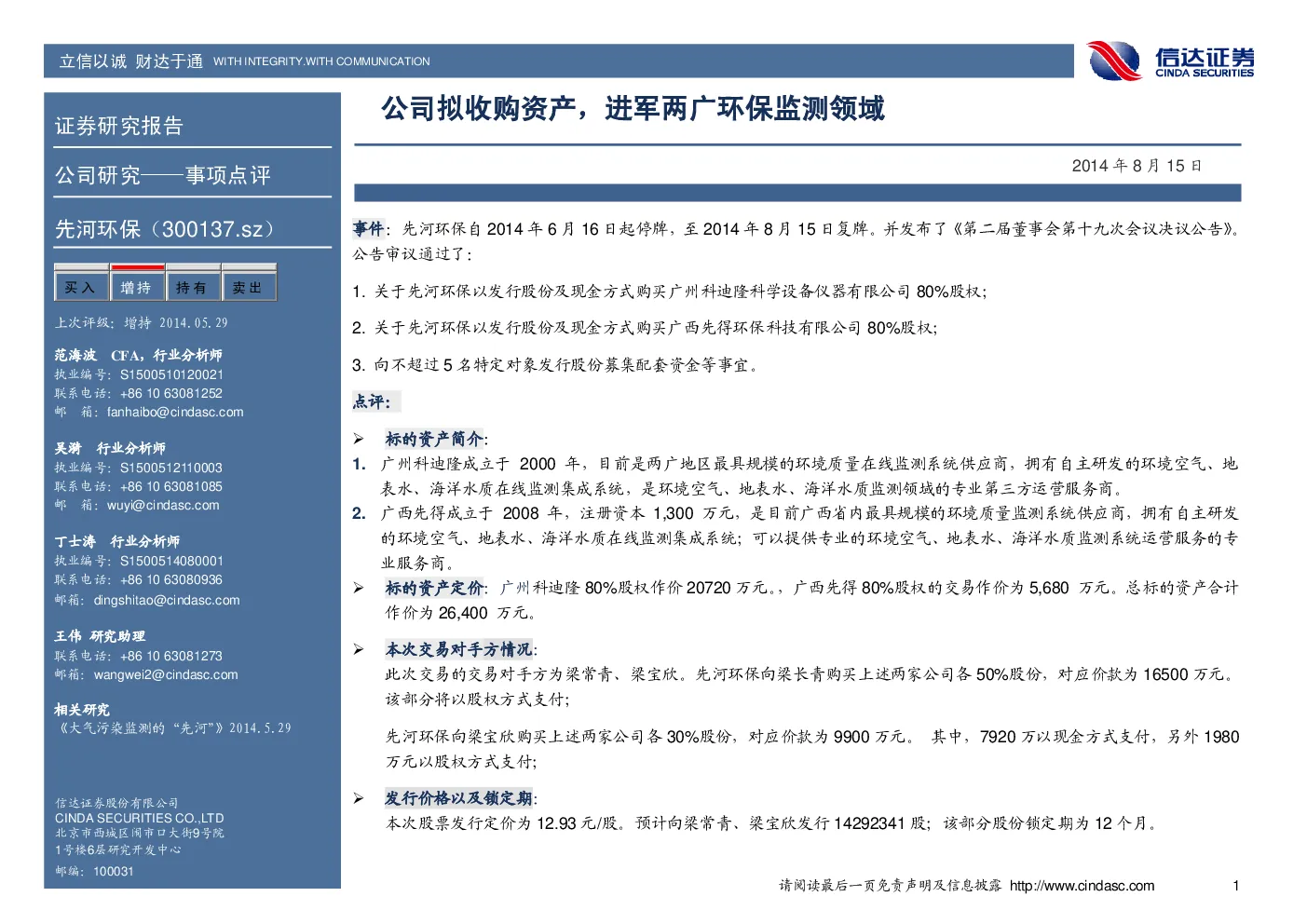Click the 事件 label
Image resolution: width=1307 pixels, height=924 pixels.
(368, 228)
